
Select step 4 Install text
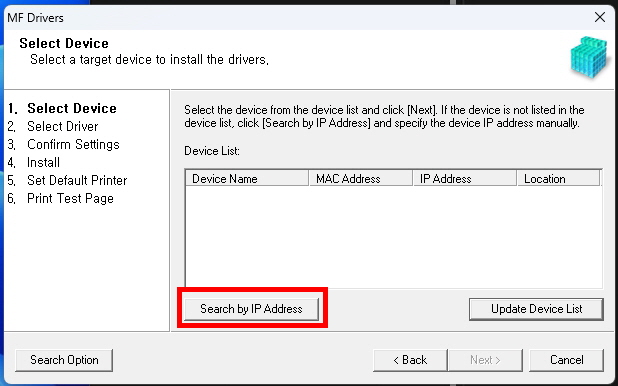(43, 162)
